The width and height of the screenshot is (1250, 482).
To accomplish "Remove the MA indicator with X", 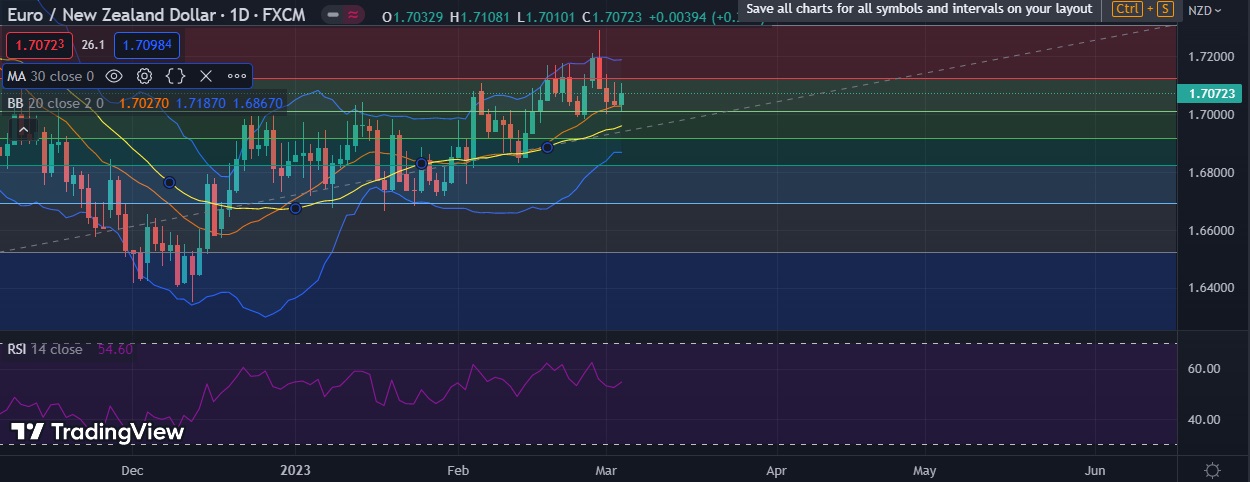I will (x=206, y=76).
